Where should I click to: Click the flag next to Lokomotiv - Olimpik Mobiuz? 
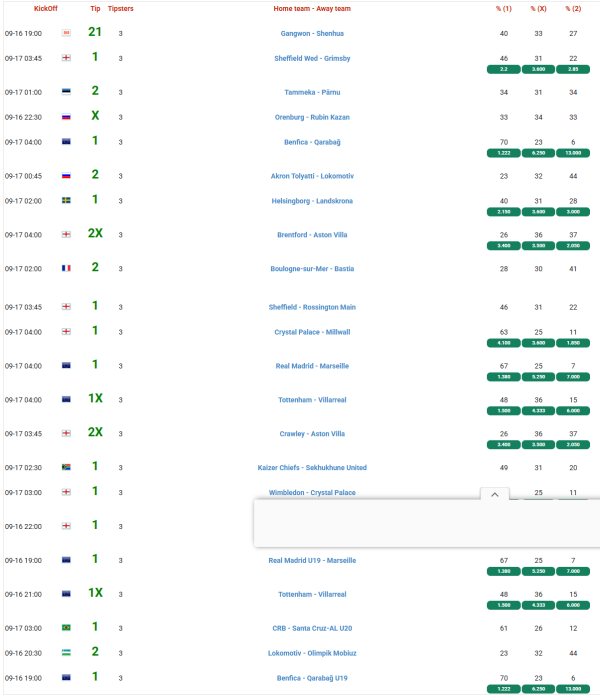tap(67, 653)
